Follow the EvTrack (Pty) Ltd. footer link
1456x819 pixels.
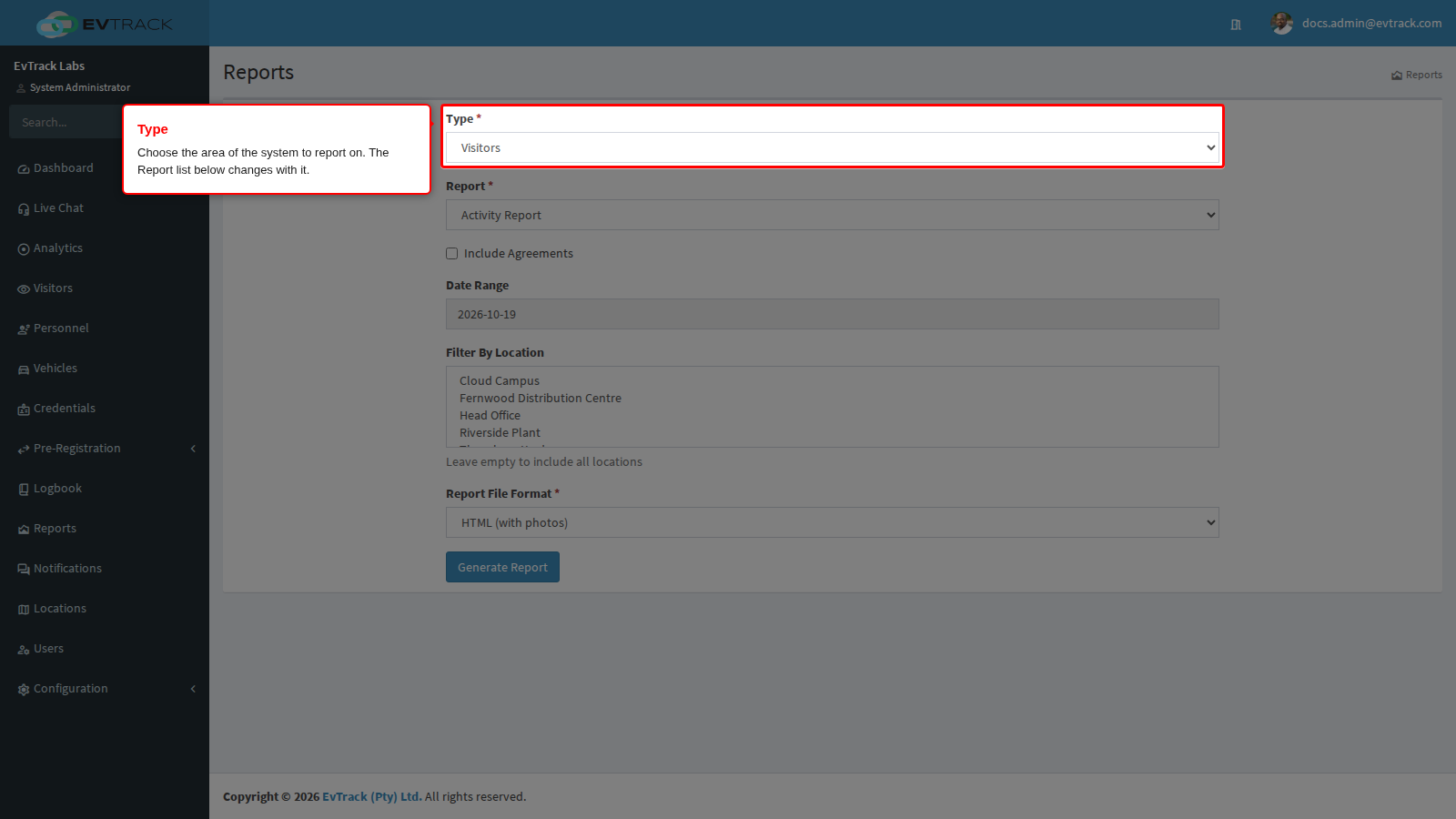(372, 796)
